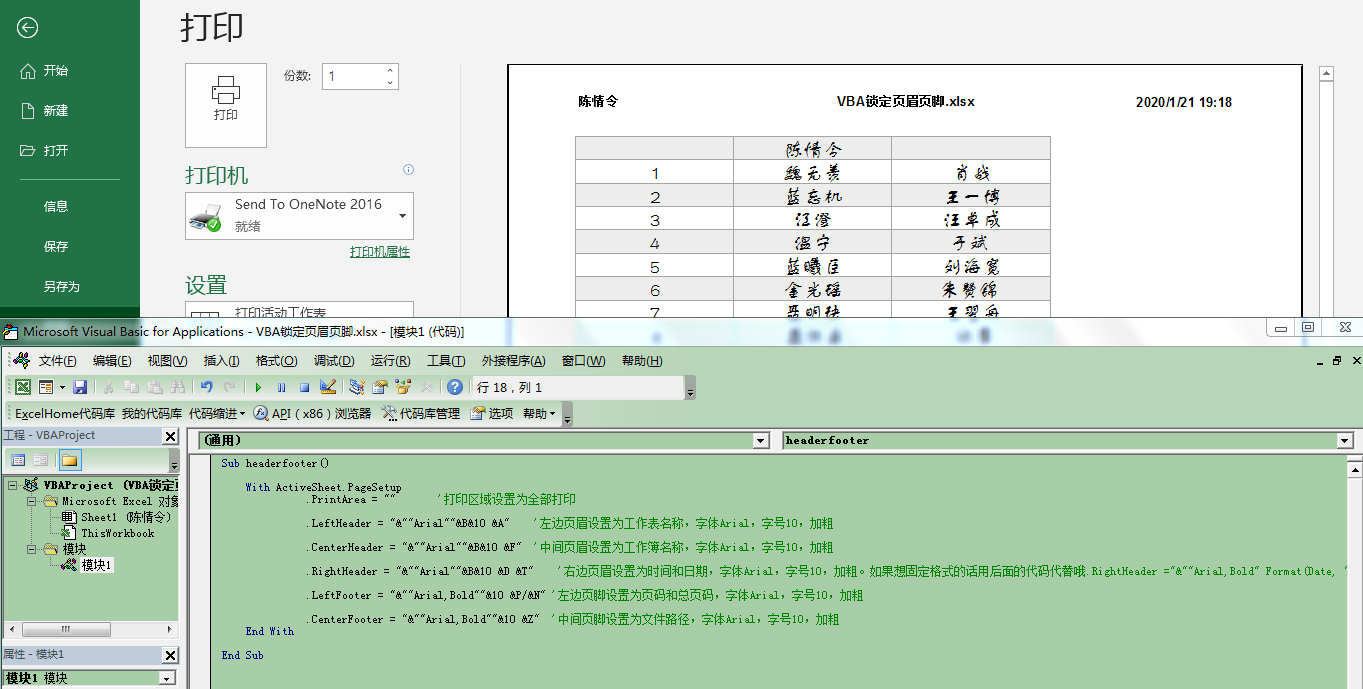
Task: Open the 调试 menu
Action: (335, 361)
